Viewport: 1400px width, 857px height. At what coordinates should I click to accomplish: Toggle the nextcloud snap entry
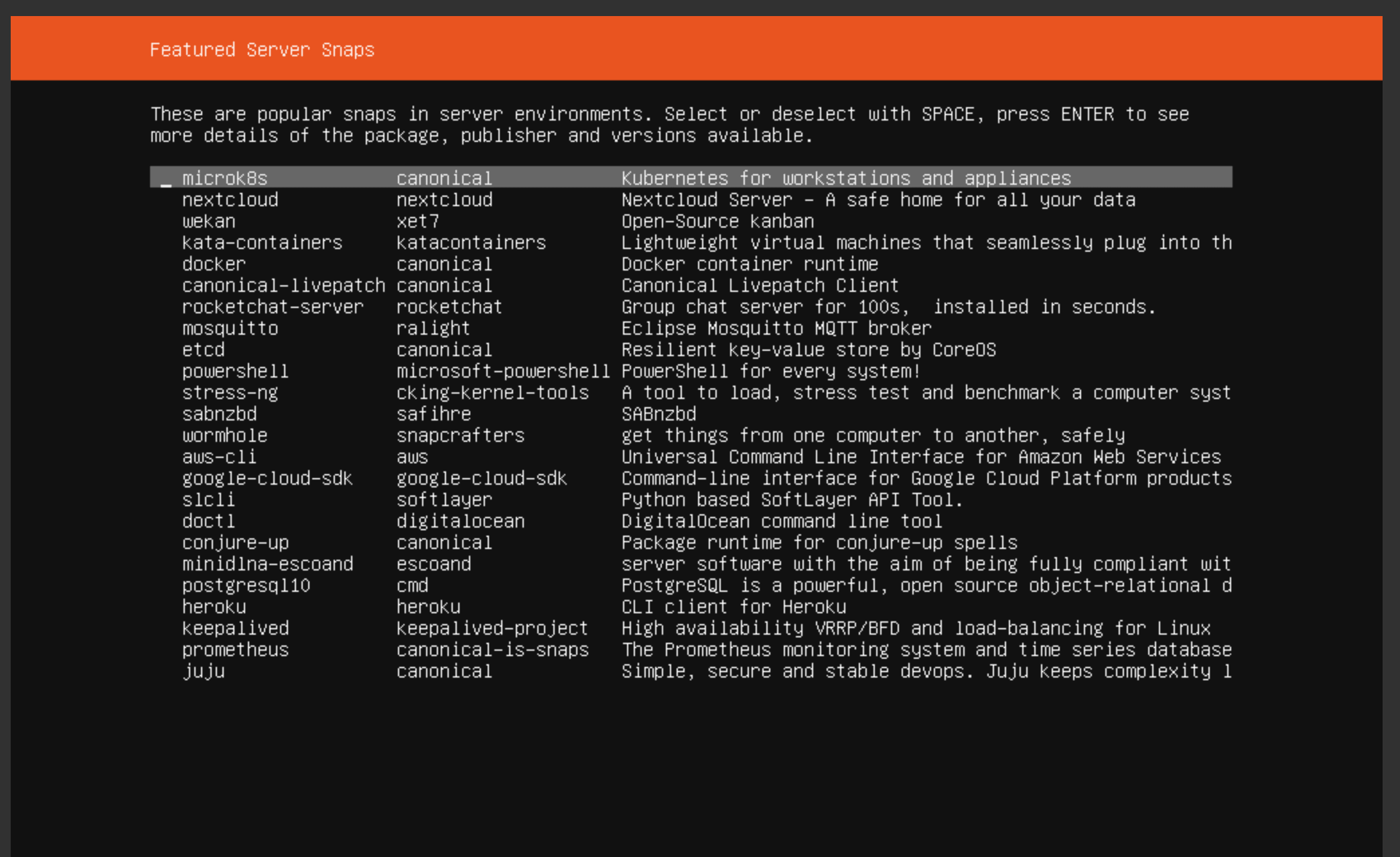click(230, 200)
